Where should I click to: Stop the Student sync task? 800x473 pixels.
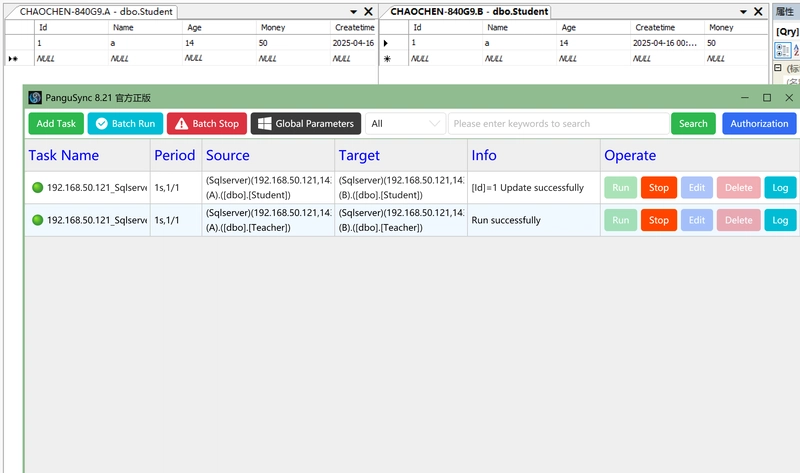point(659,187)
